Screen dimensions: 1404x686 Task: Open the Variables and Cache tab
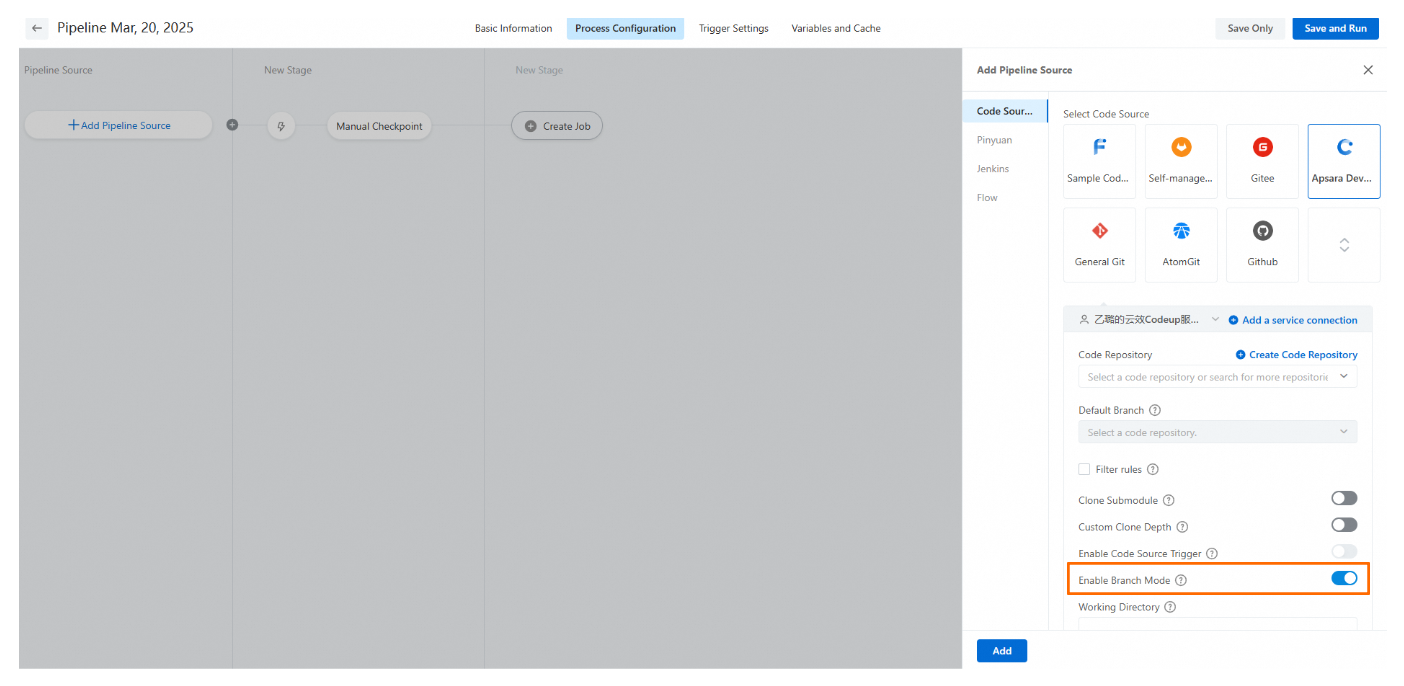(836, 28)
